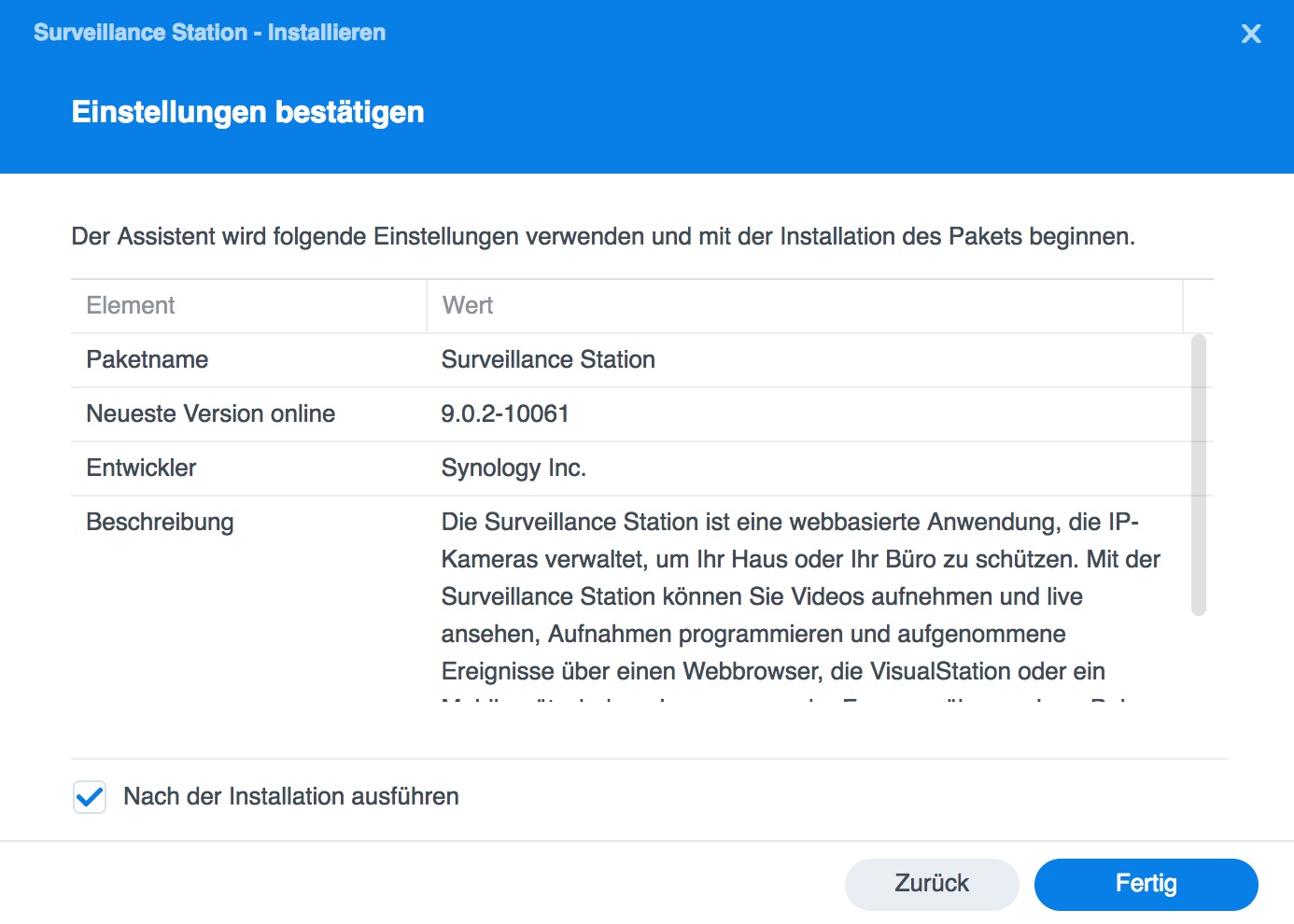Click the 'Synology Inc.' developer value
The width and height of the screenshot is (1294, 924).
tap(513, 469)
